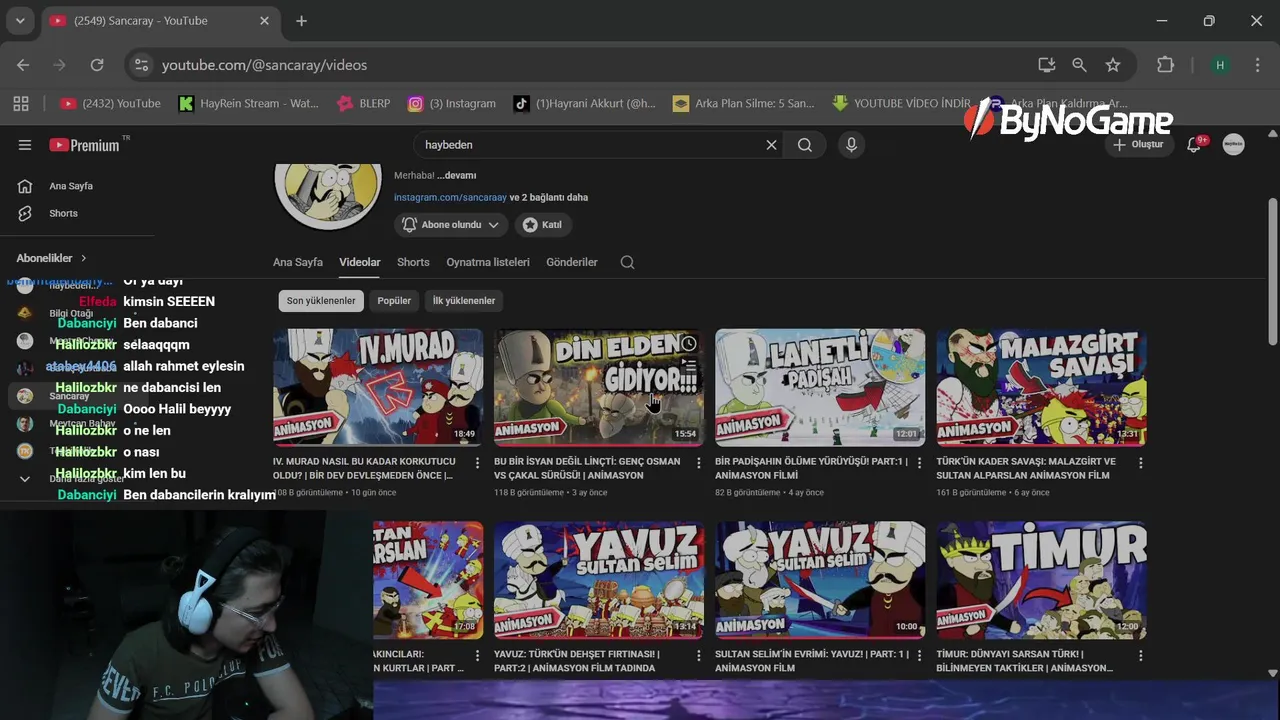Open the bookmarks apps grid icon

tap(21, 103)
